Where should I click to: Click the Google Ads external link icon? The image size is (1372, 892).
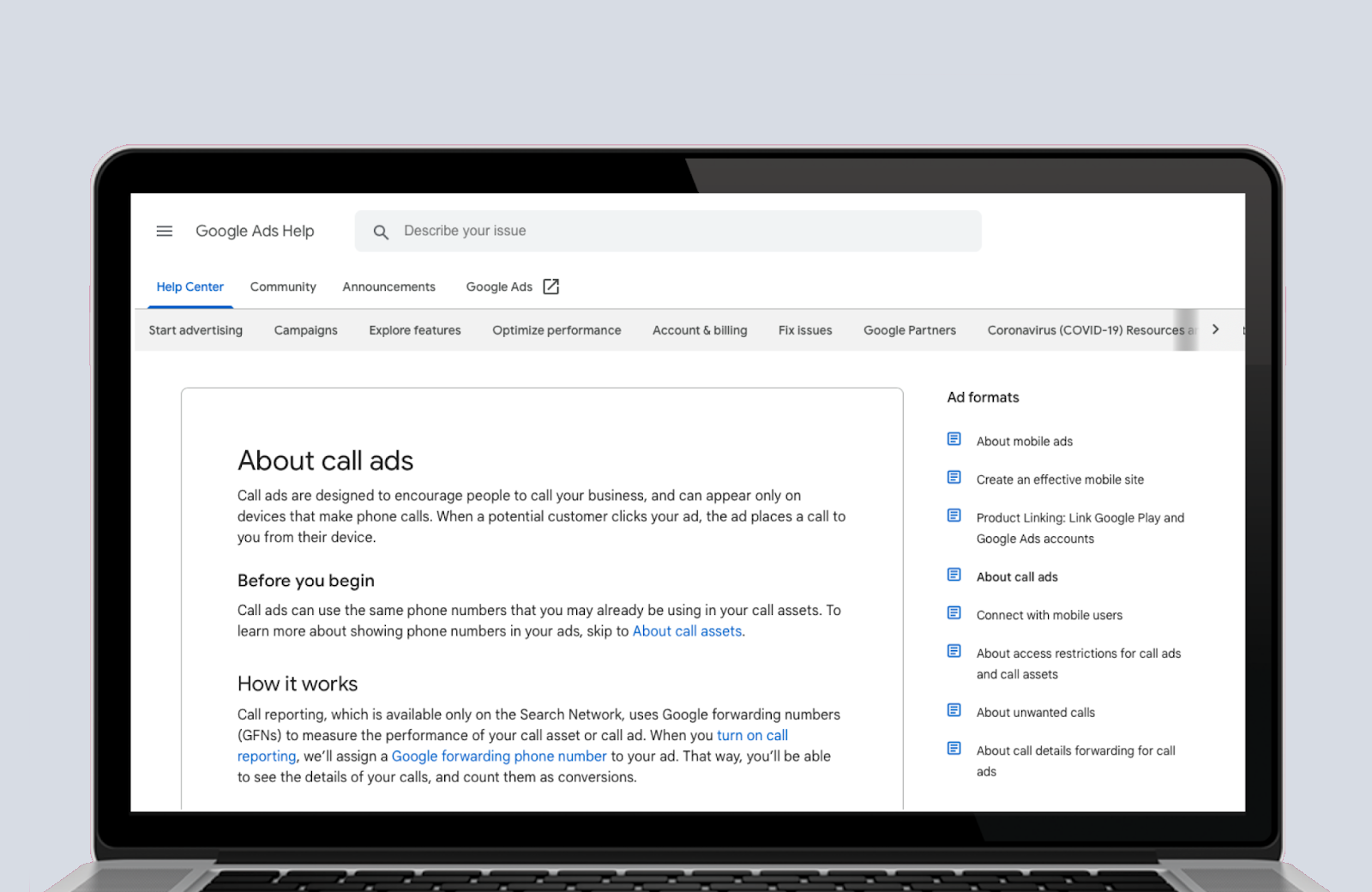pyautogui.click(x=551, y=286)
